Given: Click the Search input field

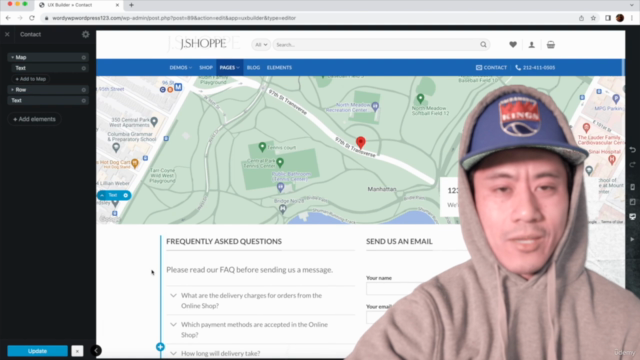Looking at the screenshot, I should [x=376, y=45].
